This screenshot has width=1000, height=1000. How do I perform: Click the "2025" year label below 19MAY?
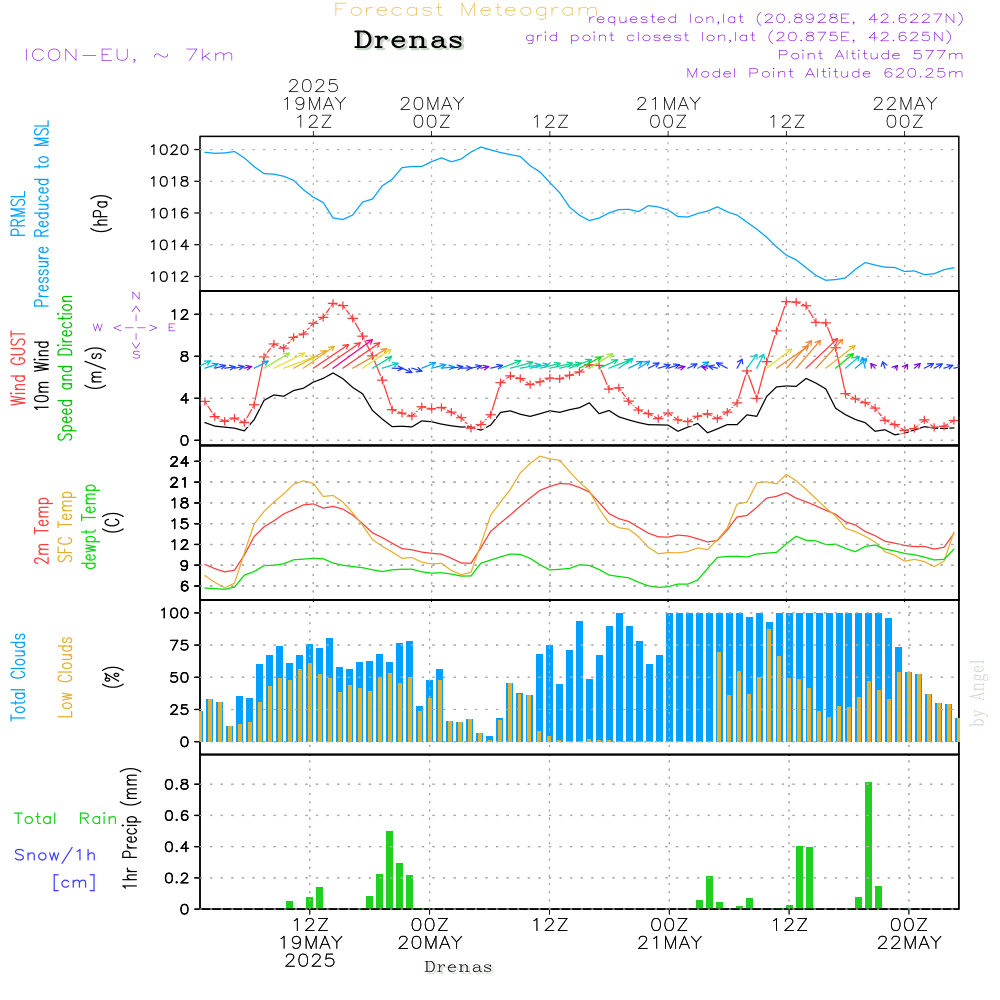pyautogui.click(x=310, y=960)
